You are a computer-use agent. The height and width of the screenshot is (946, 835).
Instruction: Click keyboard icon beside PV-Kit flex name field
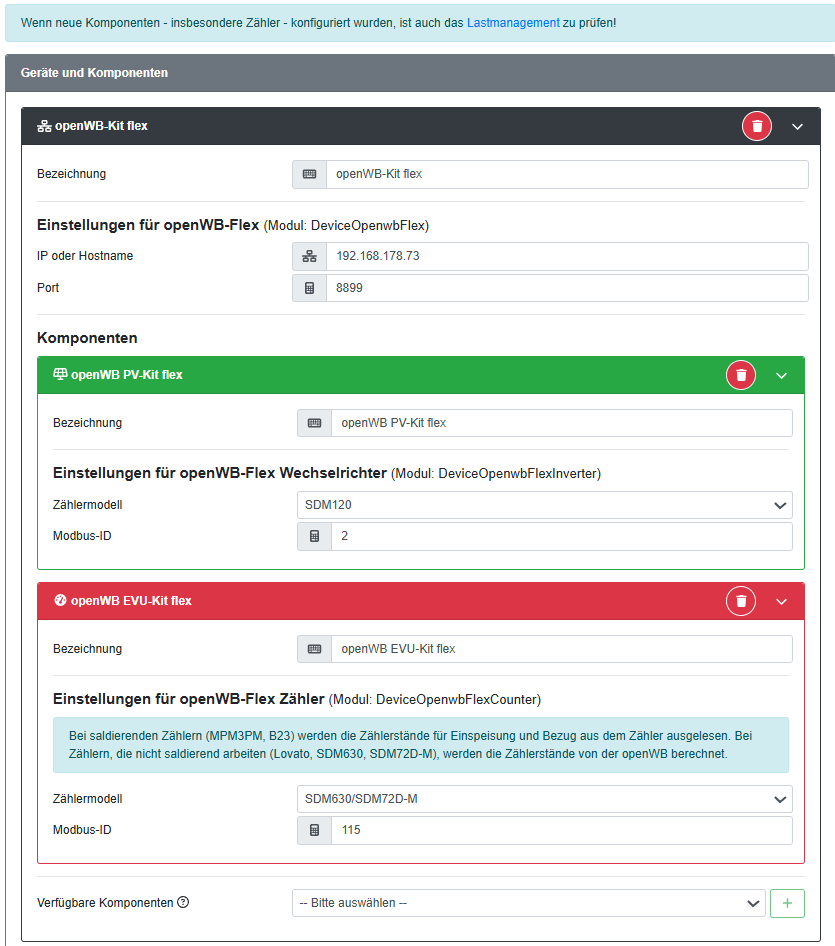point(314,423)
